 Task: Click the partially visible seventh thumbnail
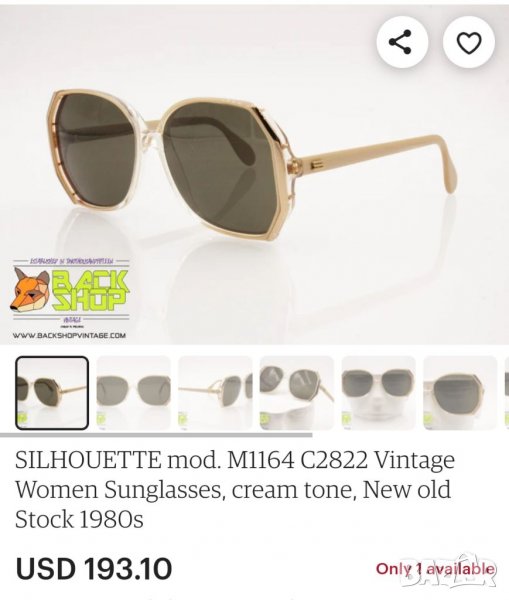pos(507,393)
